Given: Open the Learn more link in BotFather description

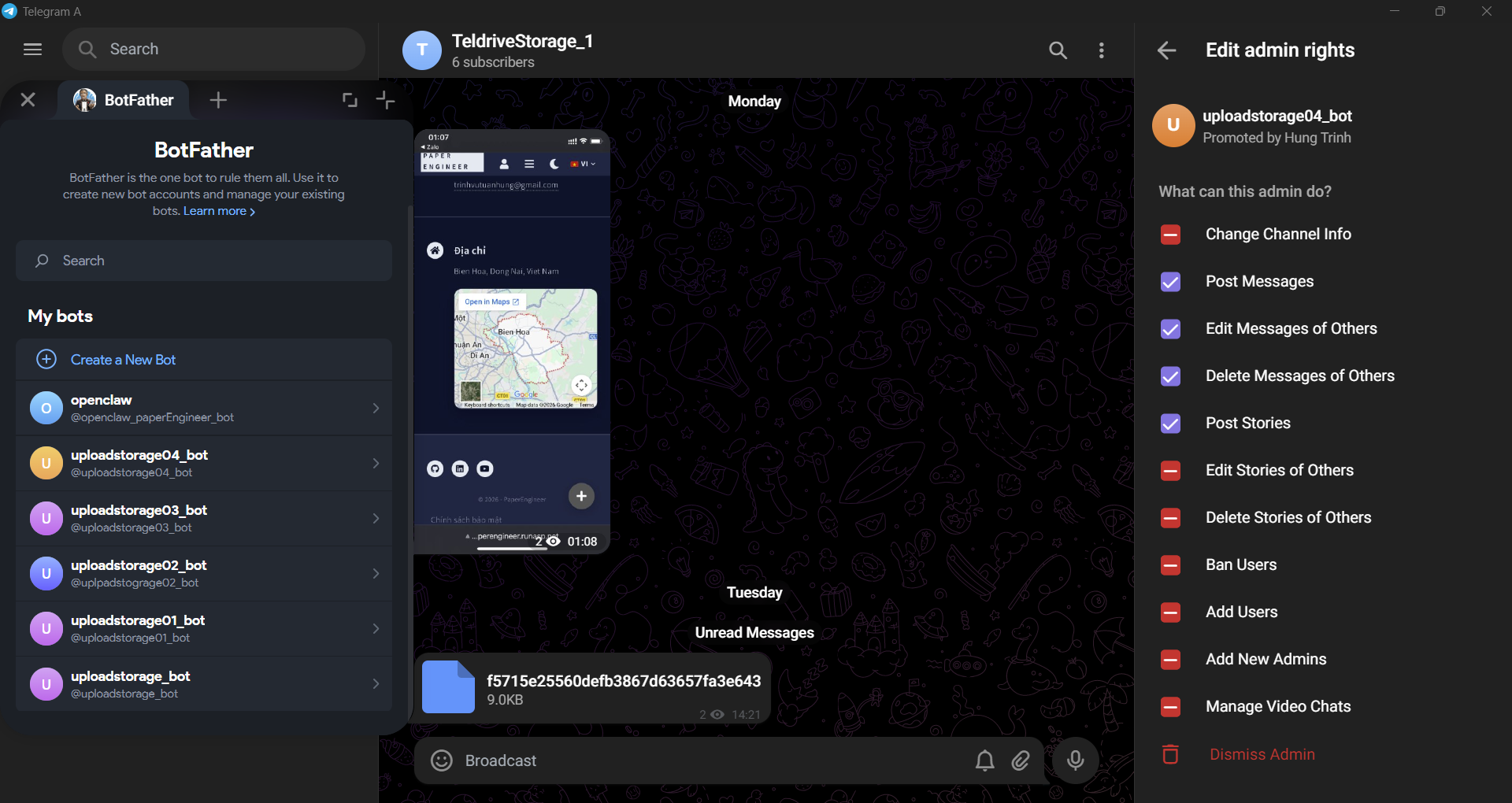Looking at the screenshot, I should pyautogui.click(x=214, y=211).
